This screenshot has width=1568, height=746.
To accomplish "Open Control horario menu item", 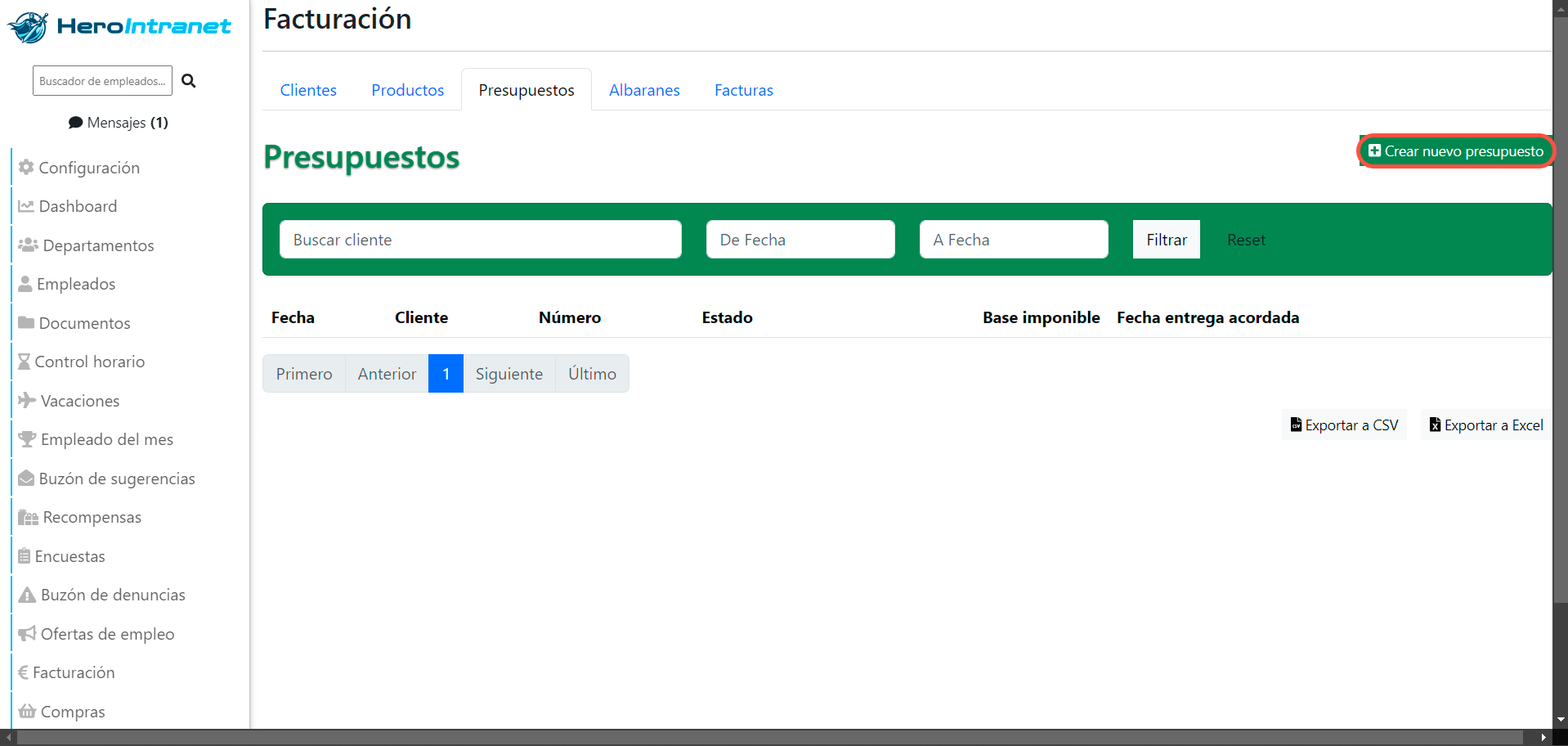I will [90, 362].
